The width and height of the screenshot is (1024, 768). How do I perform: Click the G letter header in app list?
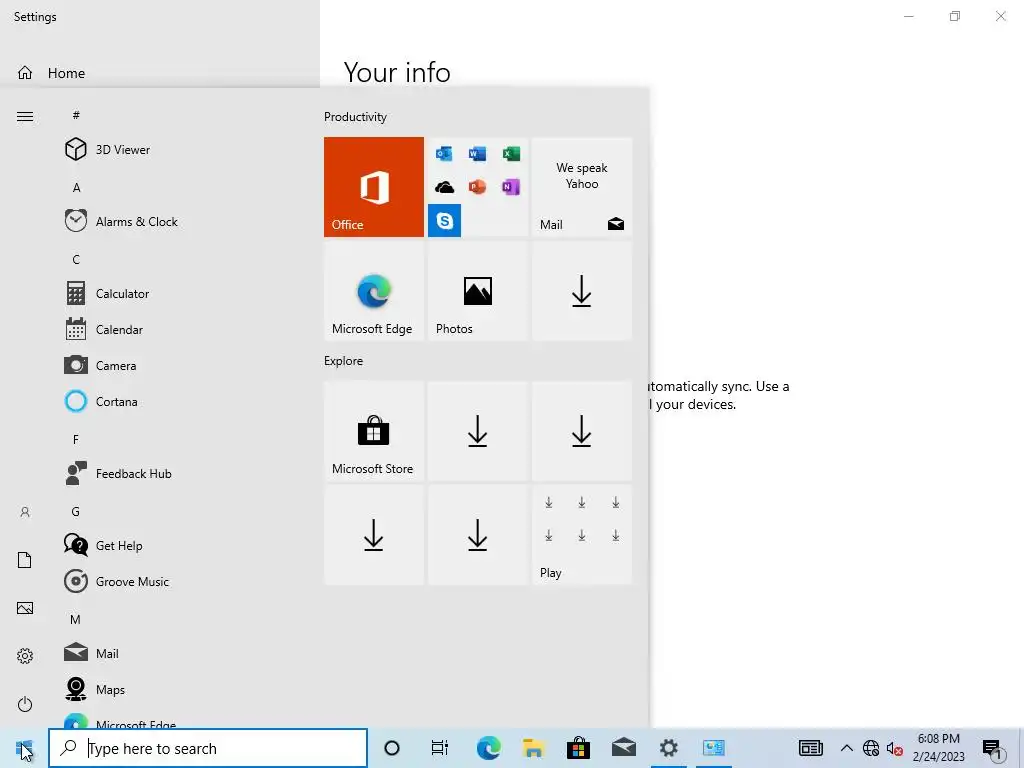click(76, 511)
